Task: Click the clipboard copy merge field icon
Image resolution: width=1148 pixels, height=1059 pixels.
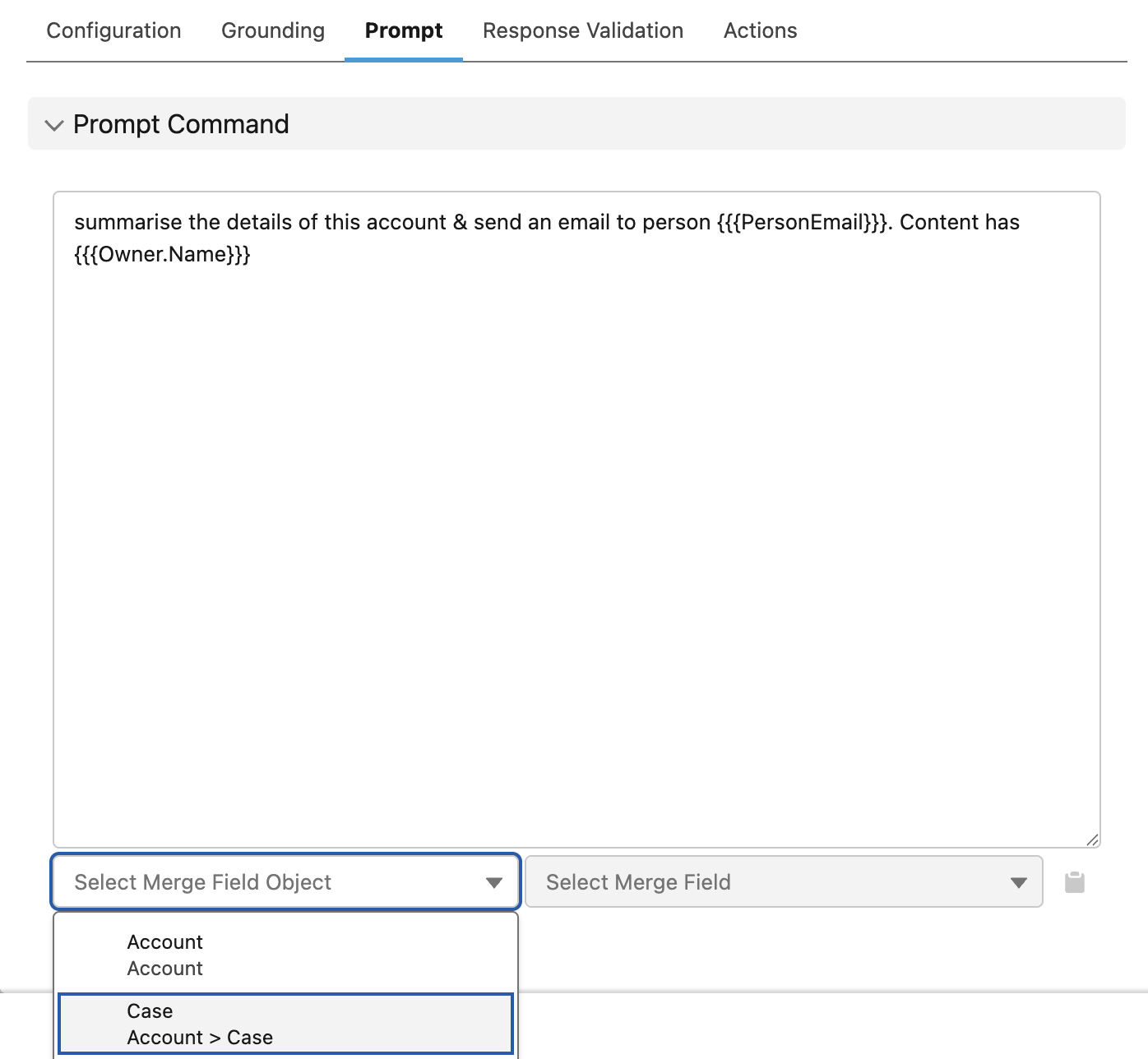Action: [1074, 882]
